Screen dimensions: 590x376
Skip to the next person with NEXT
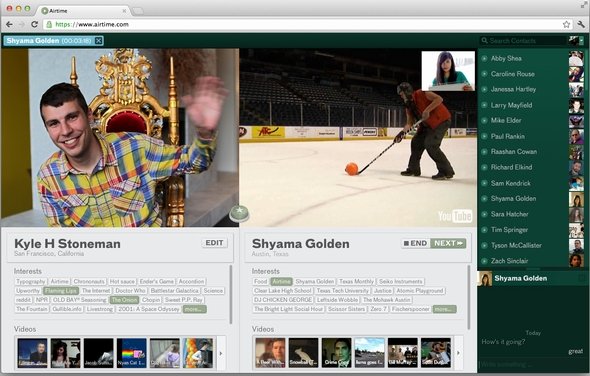[x=448, y=244]
